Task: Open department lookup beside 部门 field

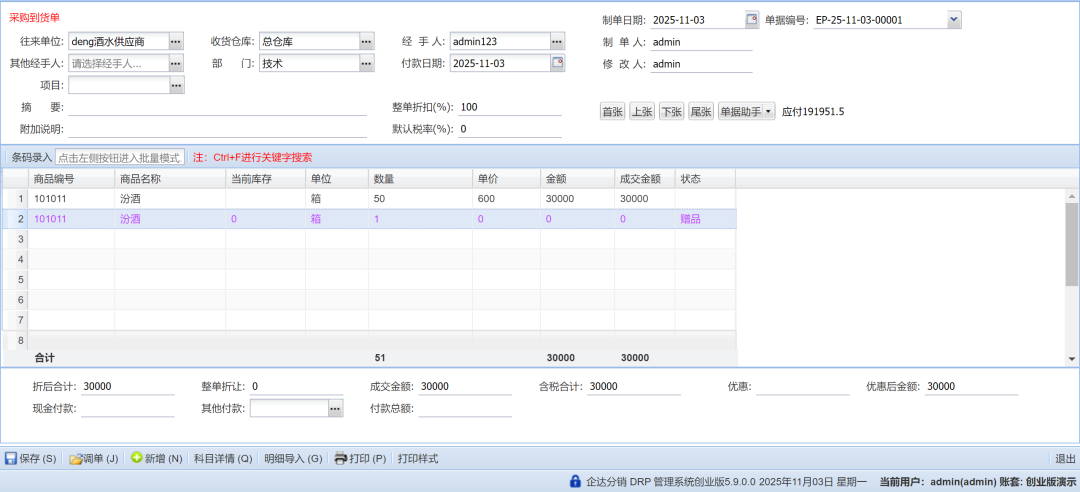Action: coord(366,63)
